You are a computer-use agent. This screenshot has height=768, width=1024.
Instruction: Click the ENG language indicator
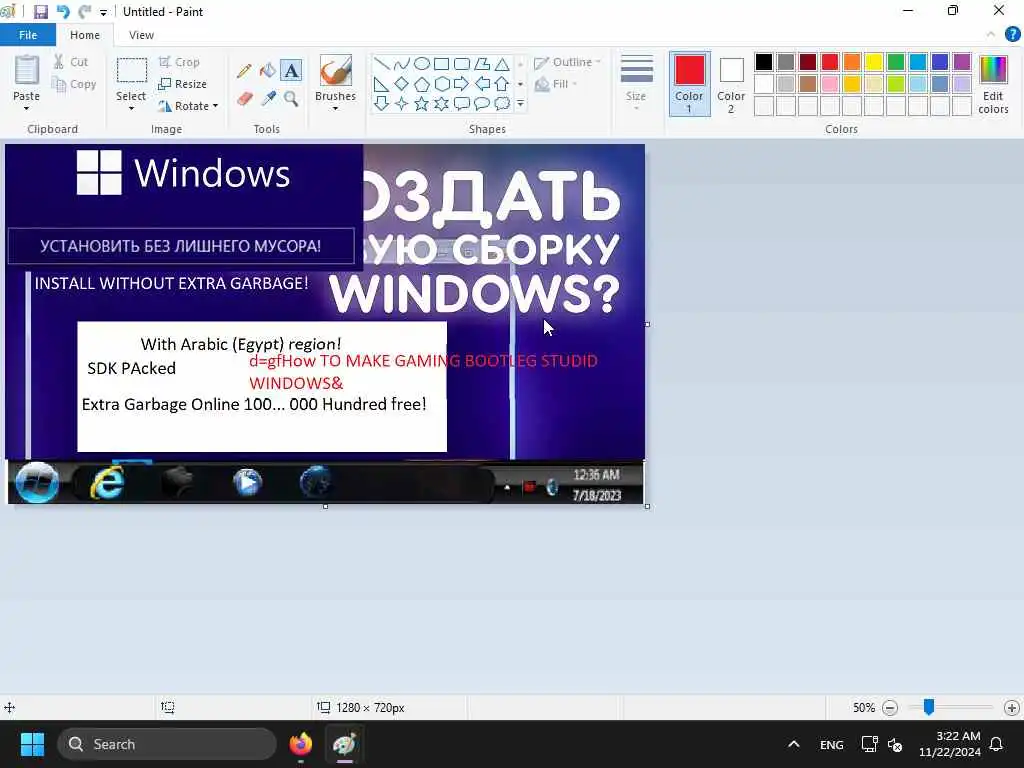831,744
